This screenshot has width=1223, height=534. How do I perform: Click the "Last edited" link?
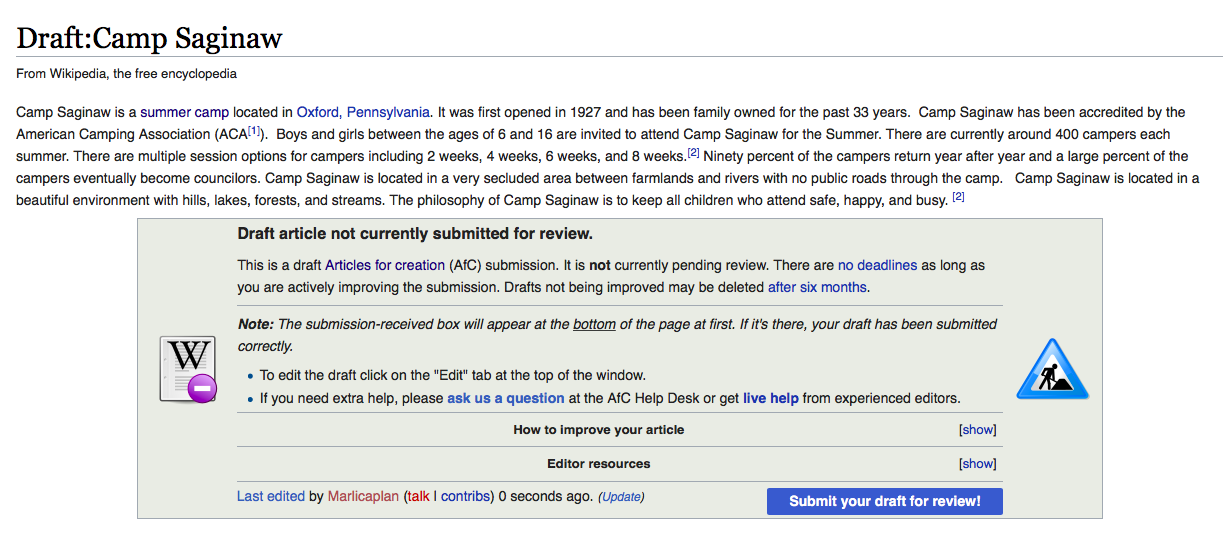[270, 496]
